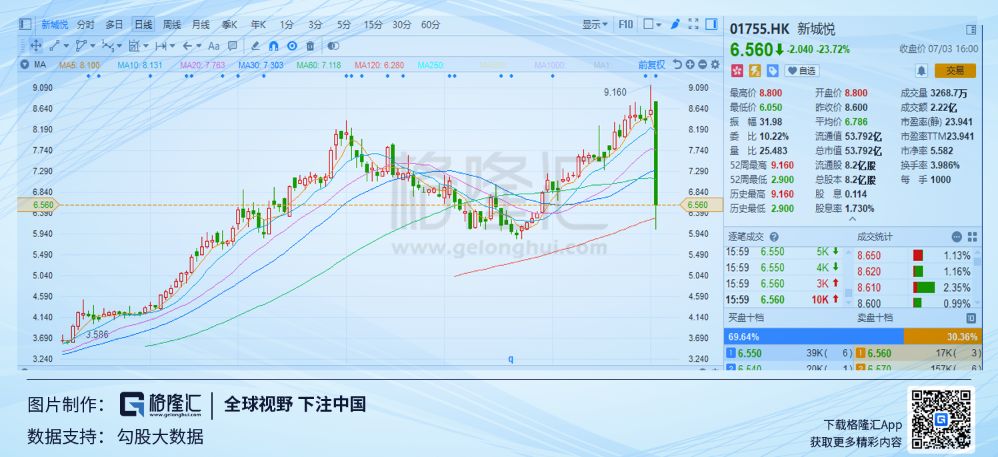Collapse the MA indicator legend

(24, 64)
